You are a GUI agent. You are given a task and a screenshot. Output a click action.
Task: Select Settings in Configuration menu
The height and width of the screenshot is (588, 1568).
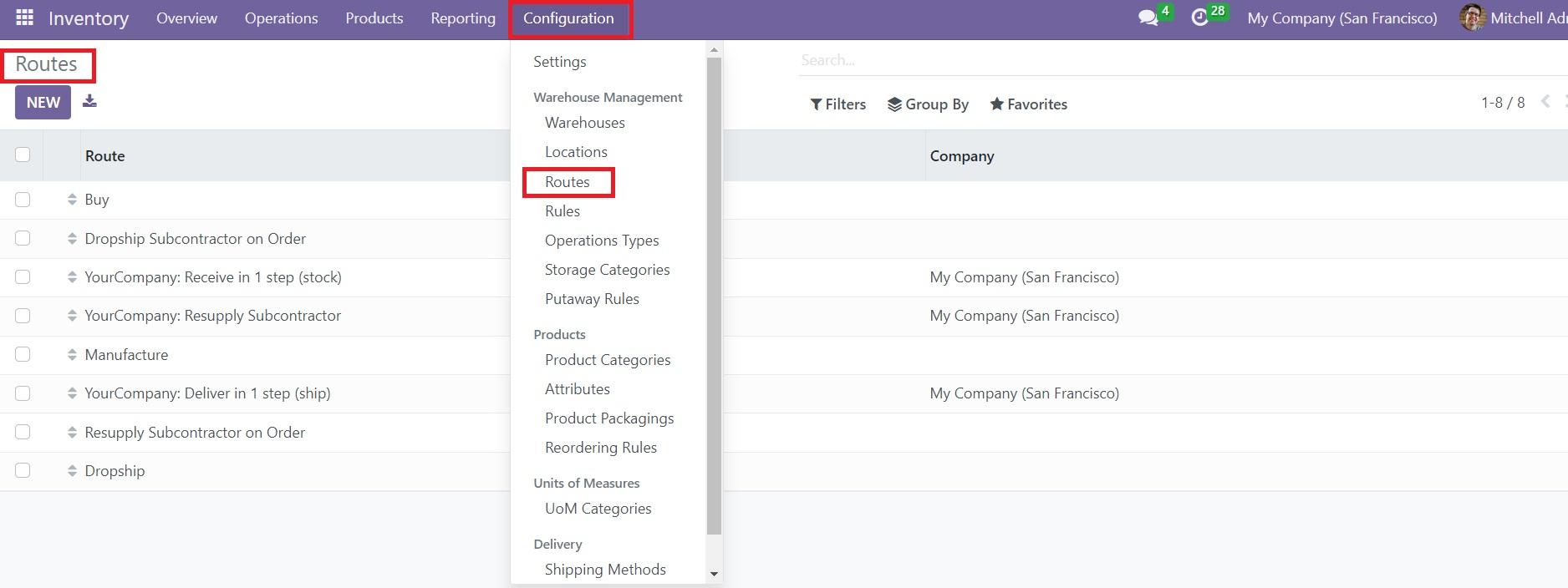560,62
